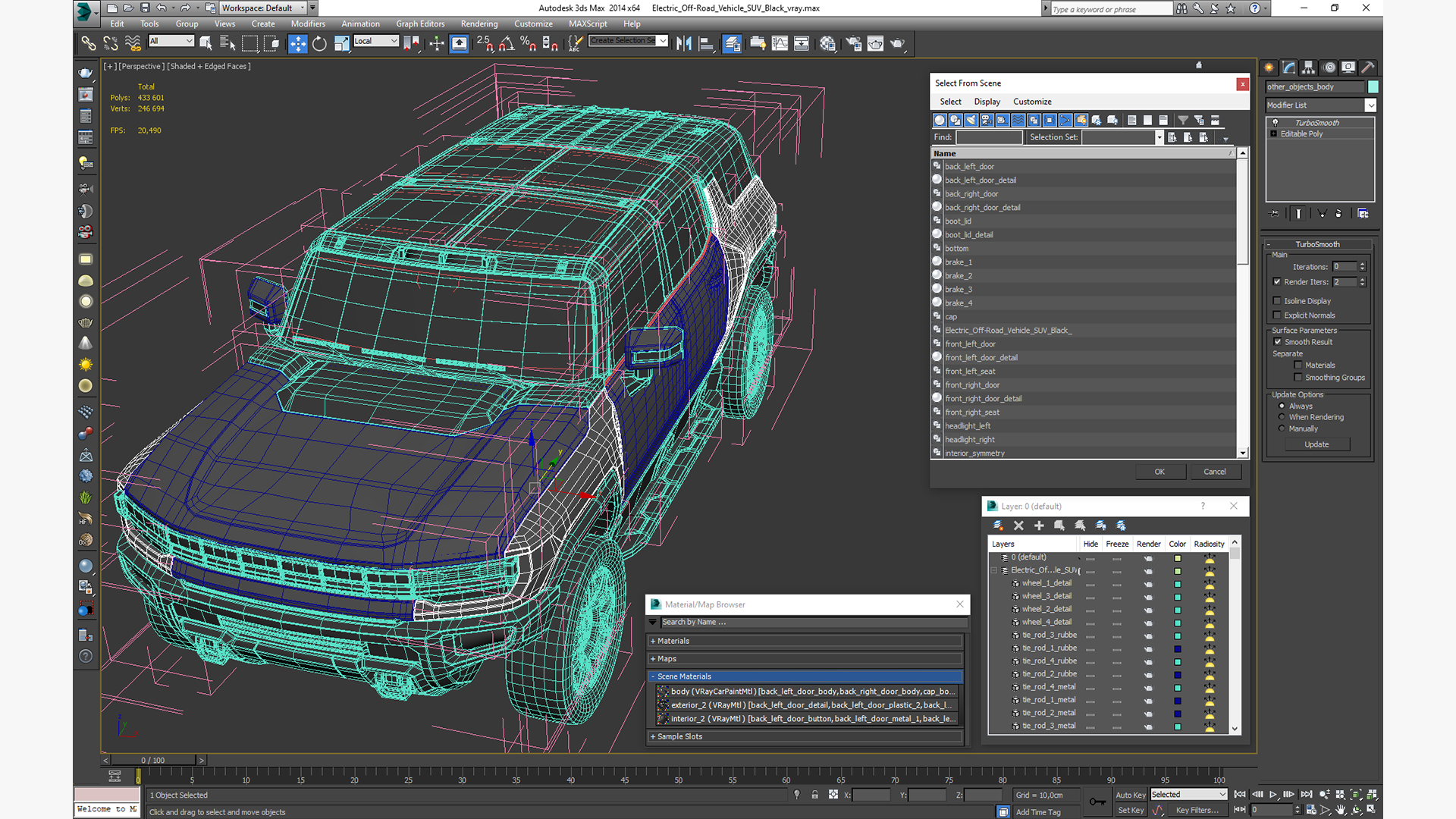1456x819 pixels.
Task: Expand the Materials group in Material Browser
Action: click(805, 642)
